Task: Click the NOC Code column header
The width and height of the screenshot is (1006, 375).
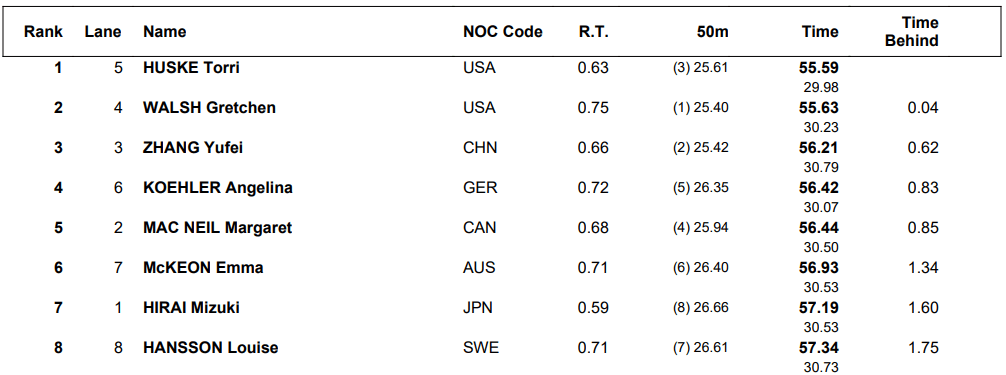Action: pyautogui.click(x=502, y=31)
